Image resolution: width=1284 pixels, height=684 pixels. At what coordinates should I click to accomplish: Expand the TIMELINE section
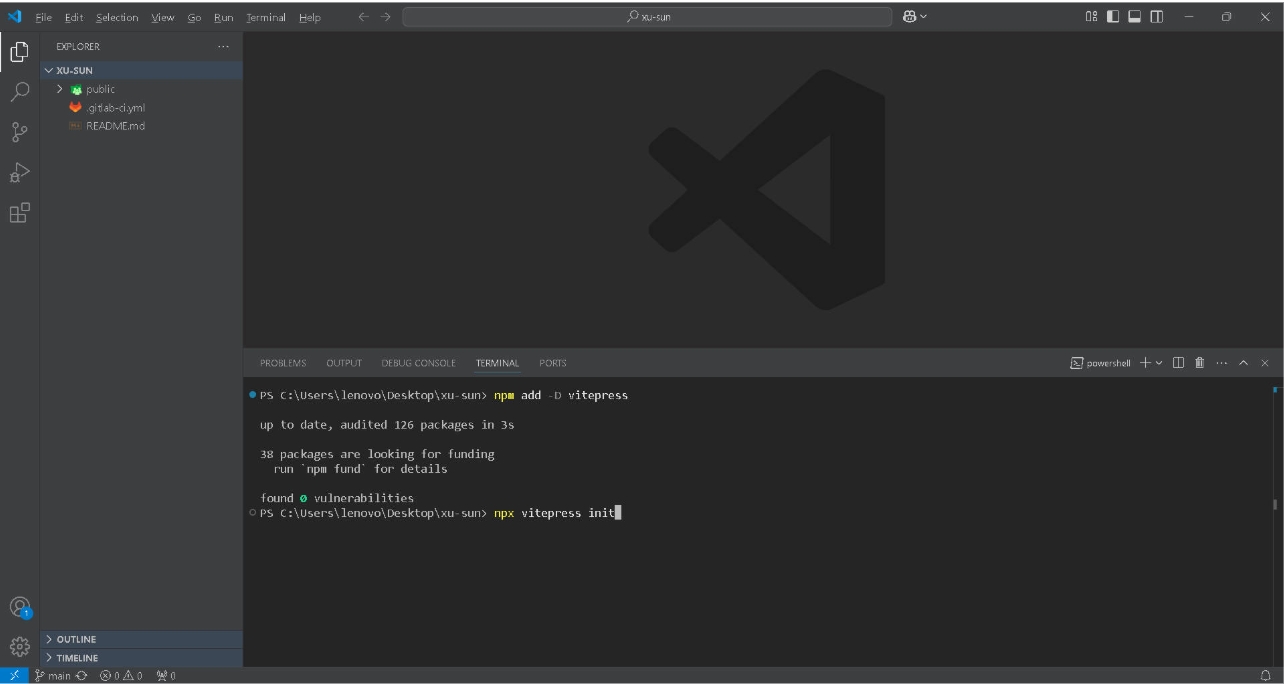click(x=141, y=658)
